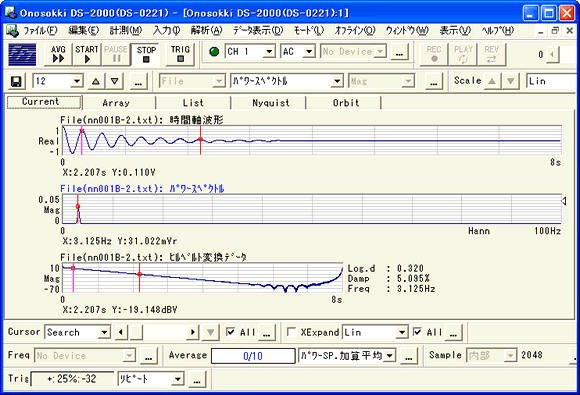Click the Average 0/10 progress field
The width and height of the screenshot is (580, 395).
tap(253, 356)
